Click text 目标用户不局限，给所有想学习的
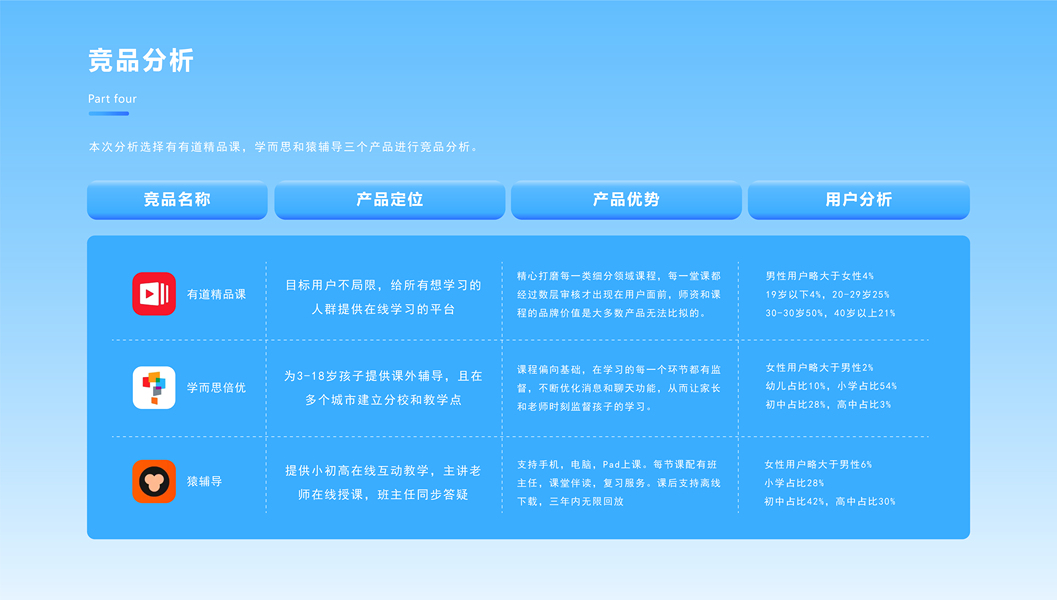 pyautogui.click(x=384, y=285)
